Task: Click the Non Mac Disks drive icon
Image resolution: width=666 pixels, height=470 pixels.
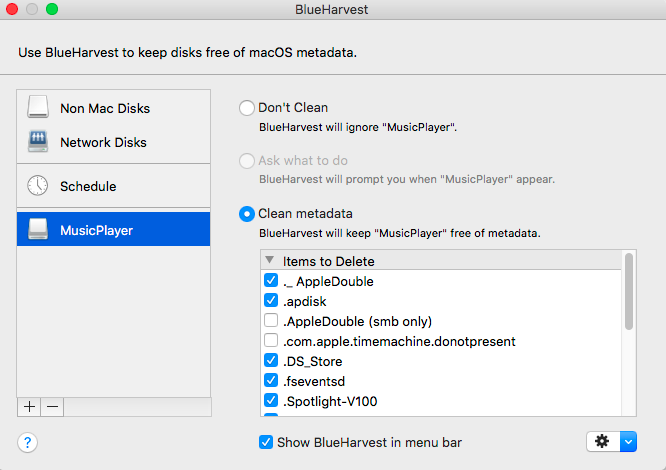Action: point(38,107)
